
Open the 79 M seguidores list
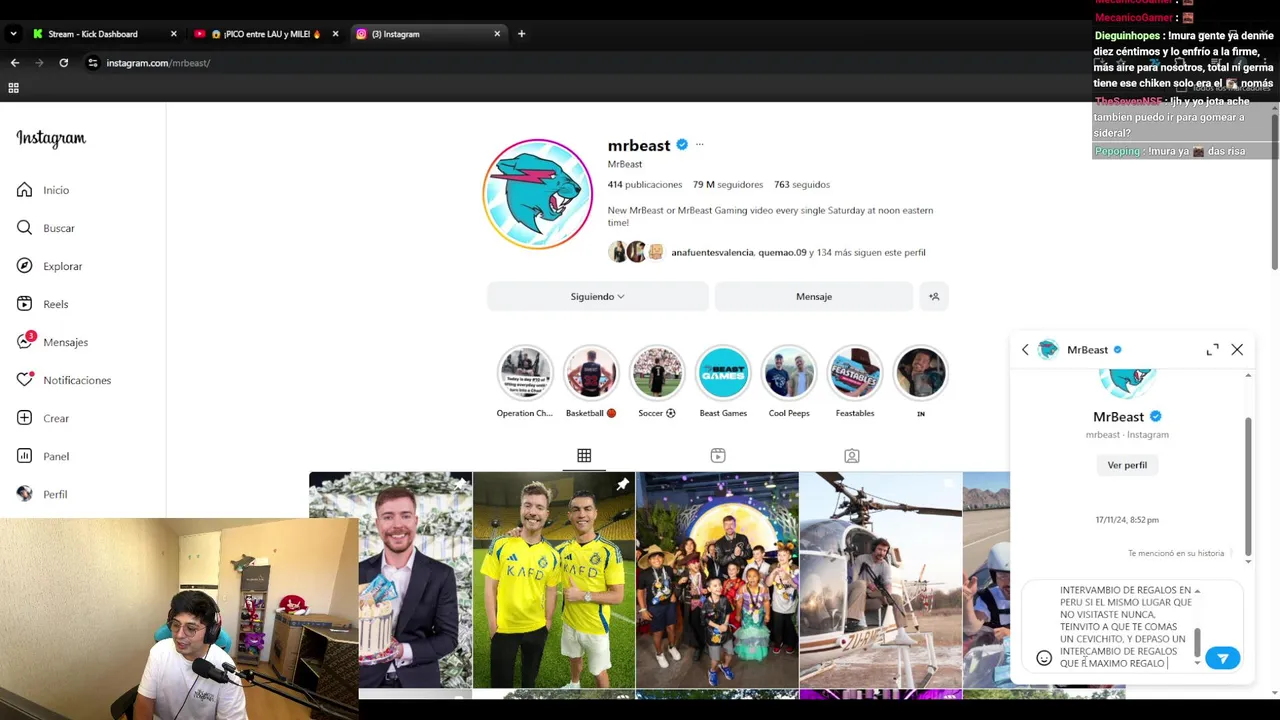(728, 184)
